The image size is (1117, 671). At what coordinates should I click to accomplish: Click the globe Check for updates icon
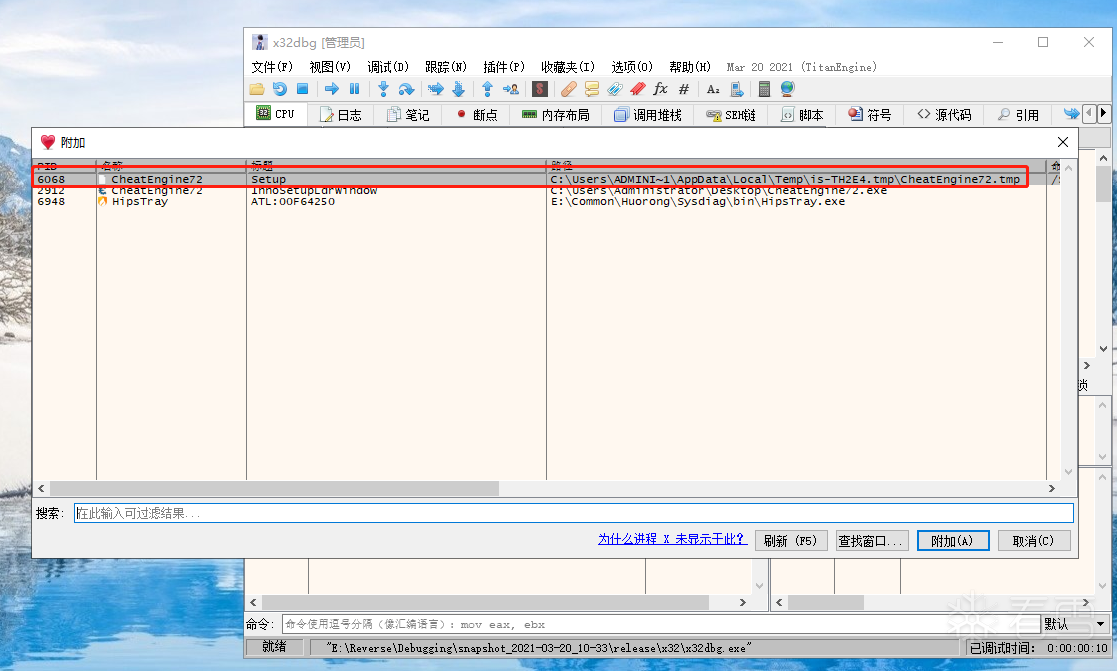787,89
